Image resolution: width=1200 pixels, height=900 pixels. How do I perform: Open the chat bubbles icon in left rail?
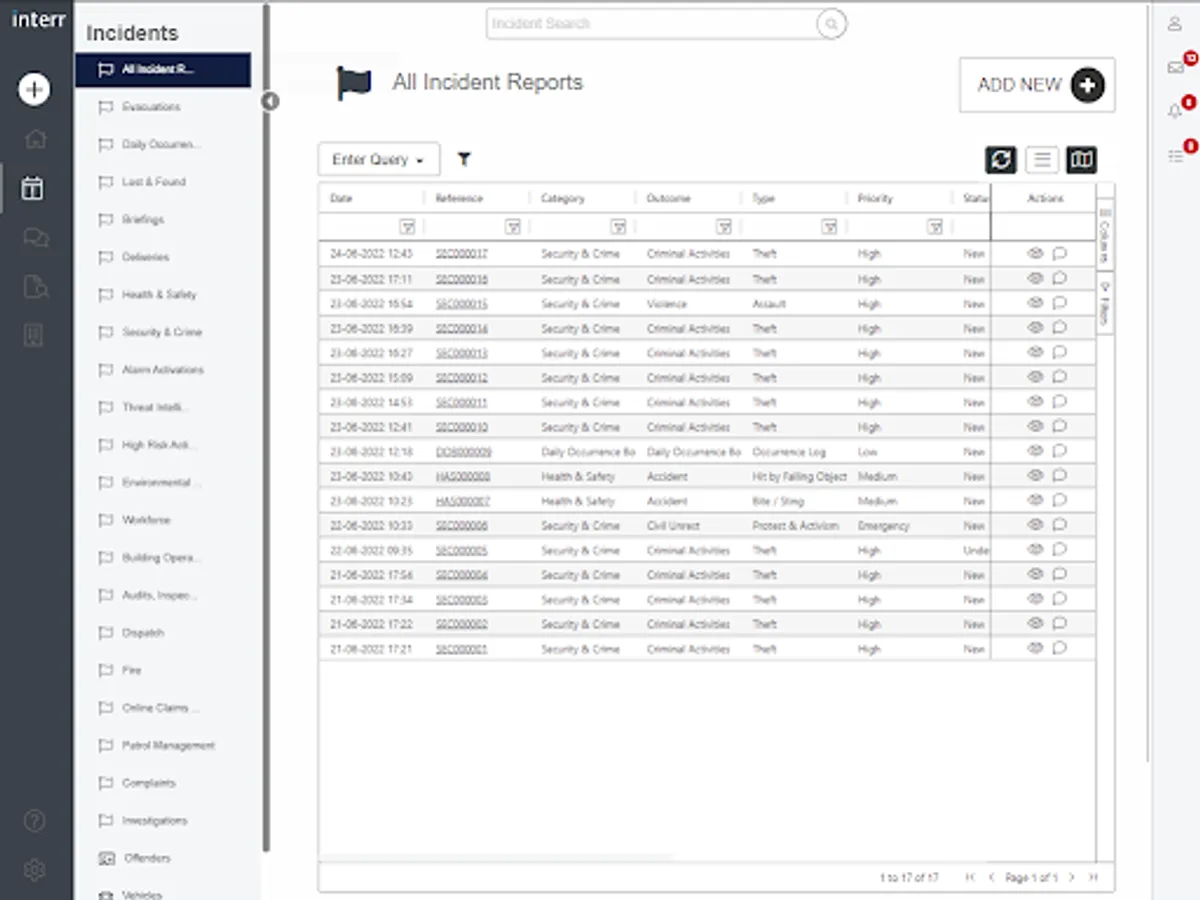(35, 238)
